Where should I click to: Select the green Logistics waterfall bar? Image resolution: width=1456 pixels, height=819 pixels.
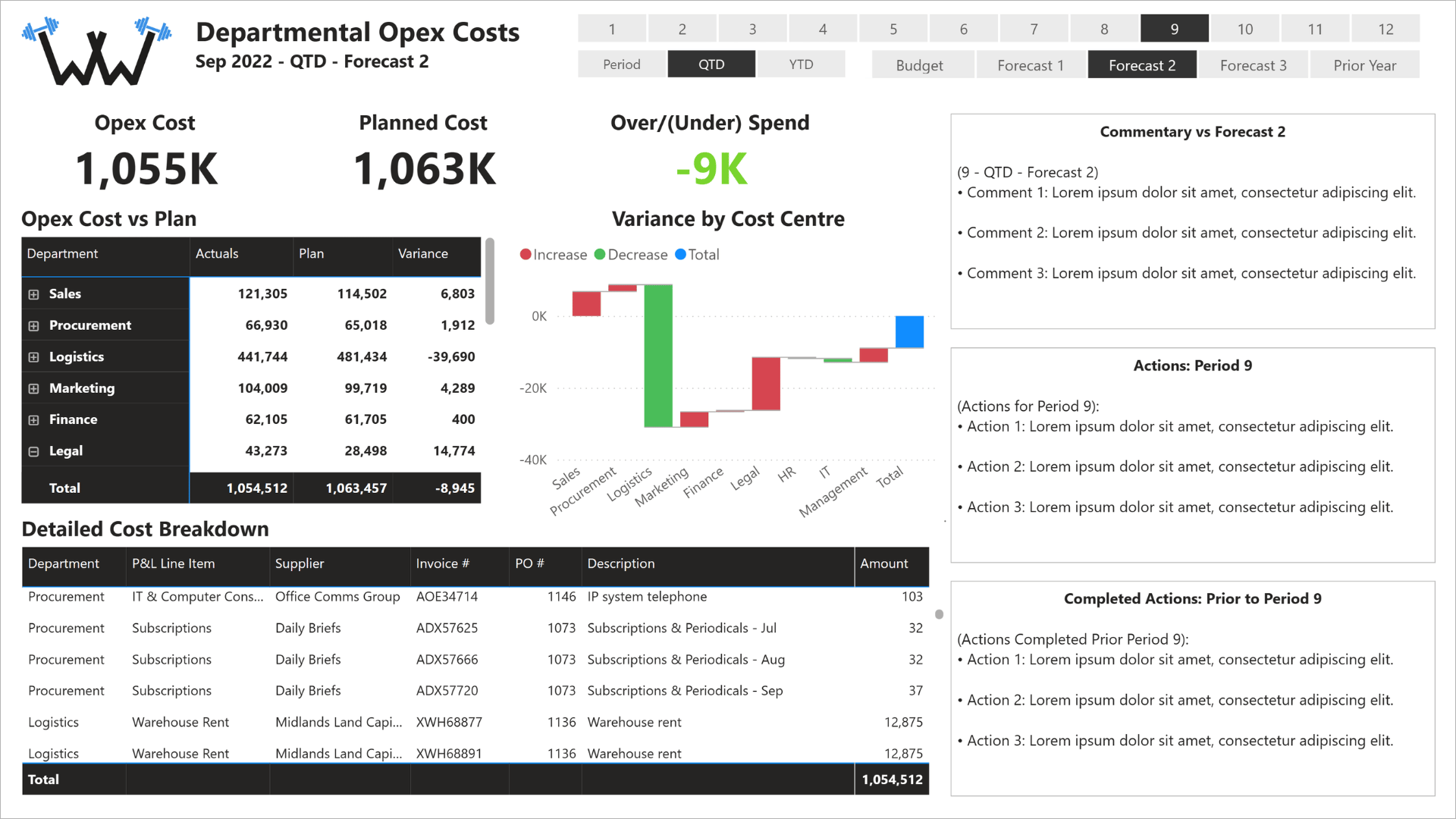click(x=658, y=356)
